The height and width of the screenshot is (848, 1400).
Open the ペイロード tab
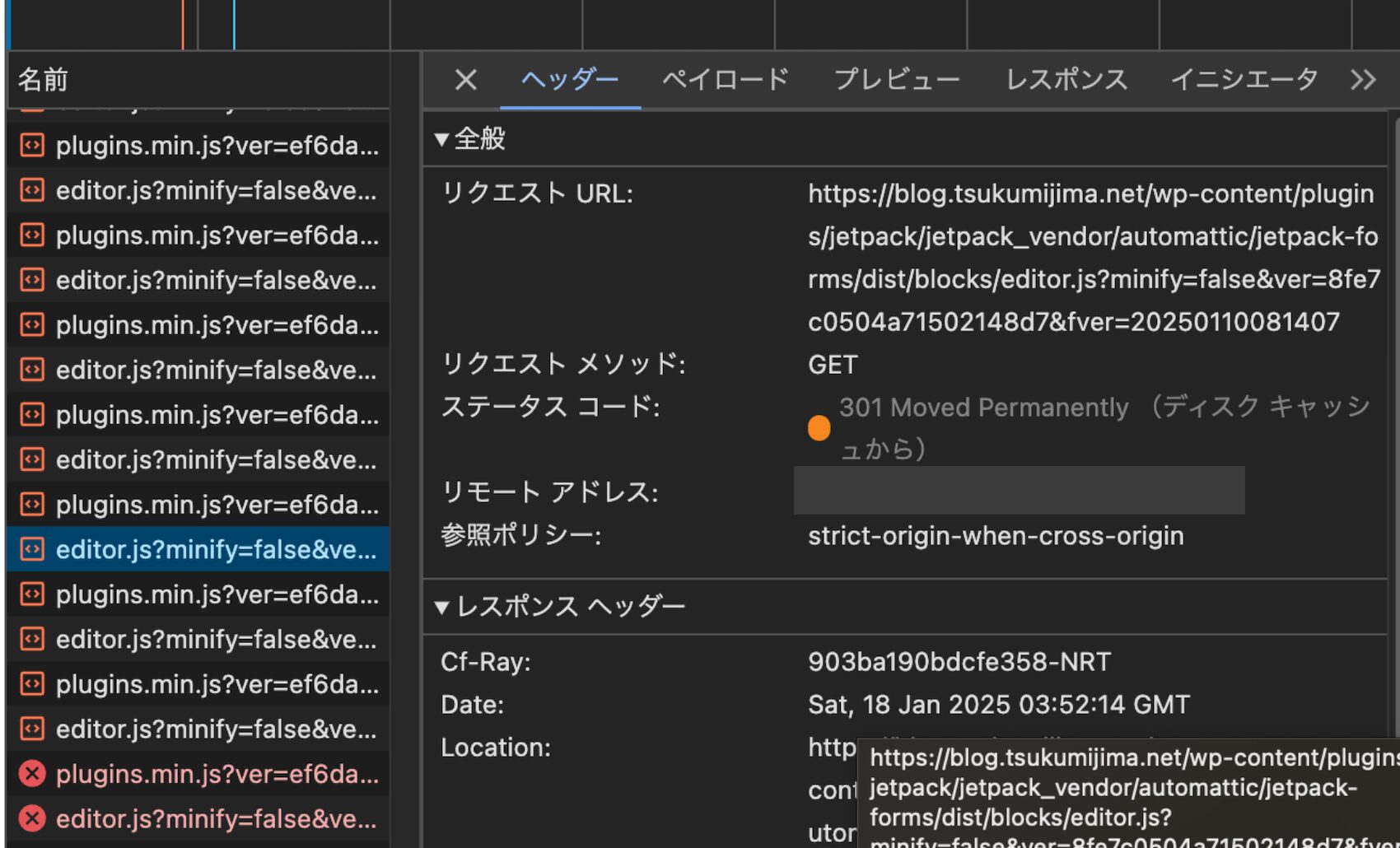tap(726, 80)
